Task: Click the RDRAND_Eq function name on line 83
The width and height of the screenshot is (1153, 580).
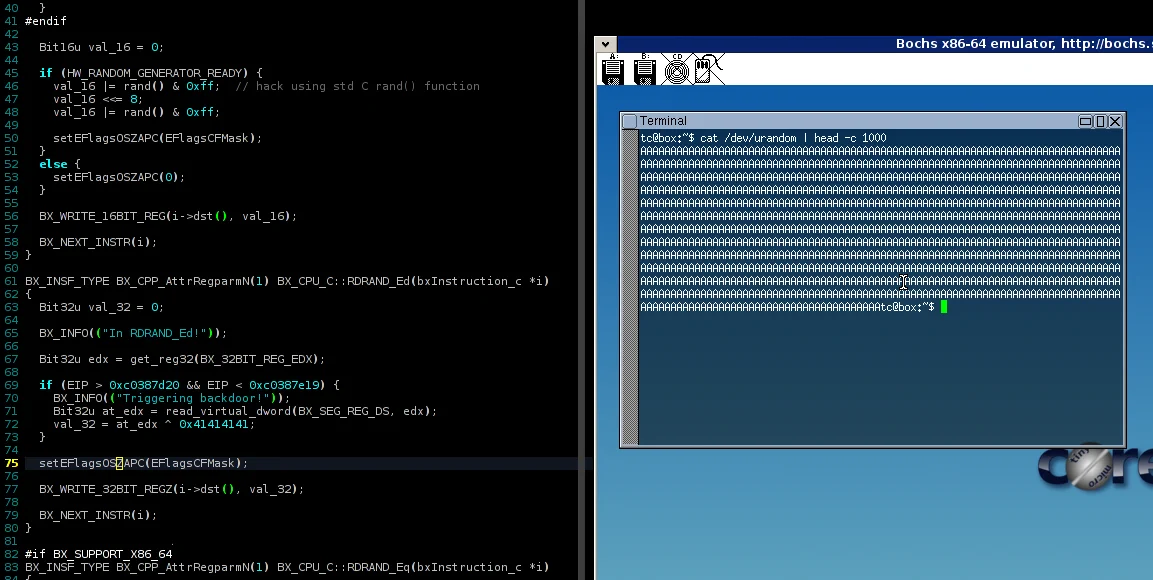Action: point(378,567)
